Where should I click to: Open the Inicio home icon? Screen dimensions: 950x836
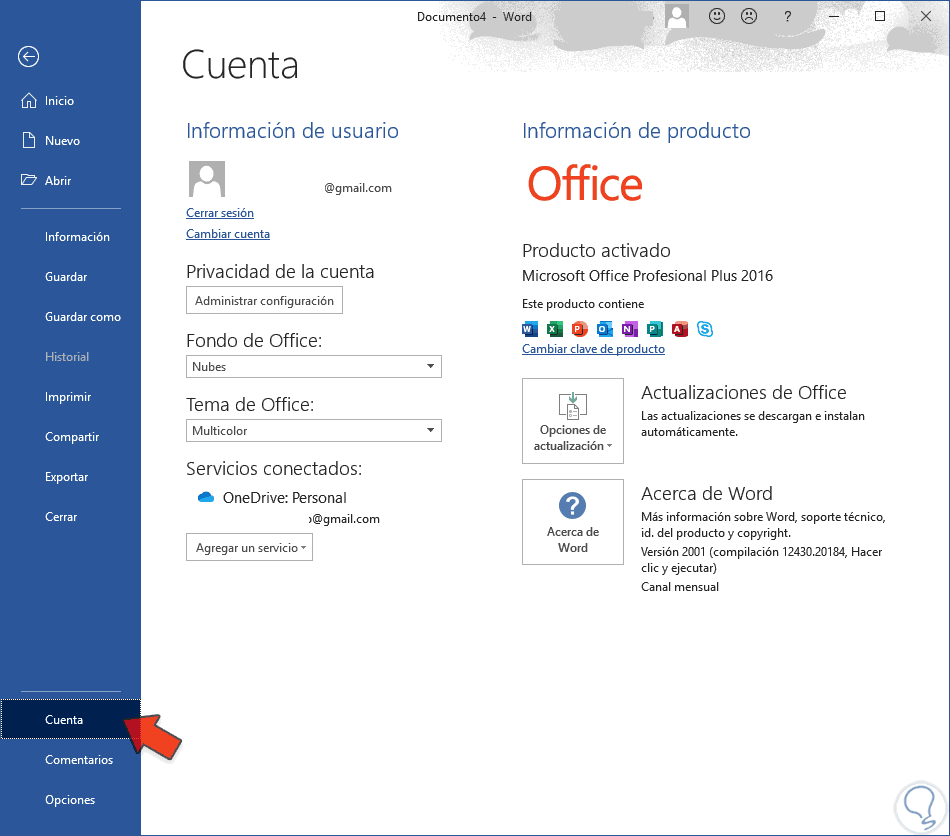28,101
